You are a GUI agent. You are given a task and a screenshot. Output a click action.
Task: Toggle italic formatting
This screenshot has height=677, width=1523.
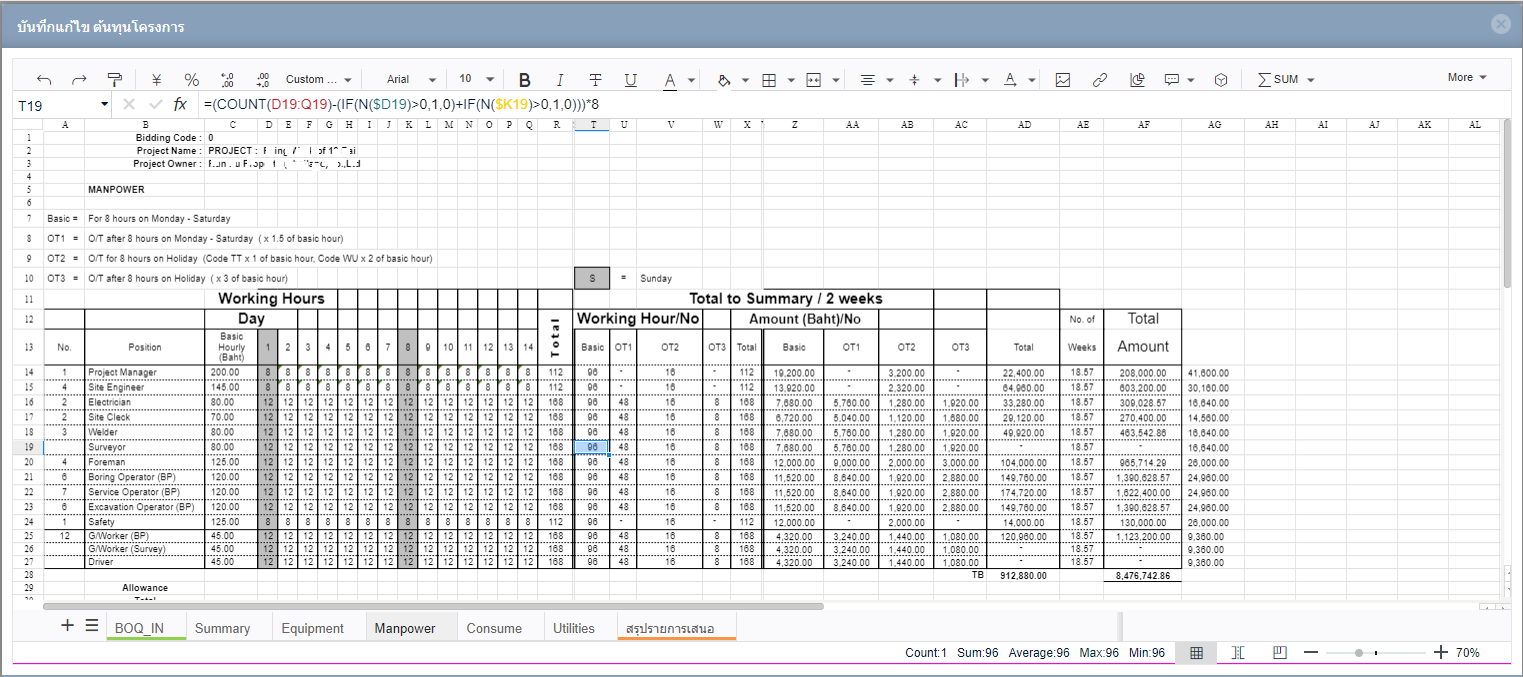[560, 80]
